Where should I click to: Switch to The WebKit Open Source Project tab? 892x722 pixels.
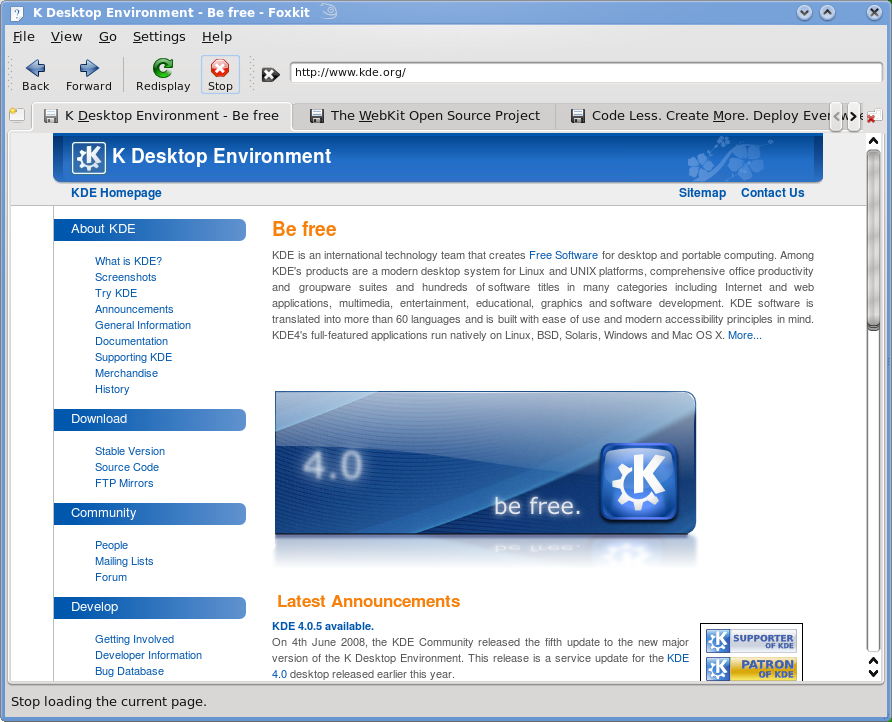coord(424,116)
